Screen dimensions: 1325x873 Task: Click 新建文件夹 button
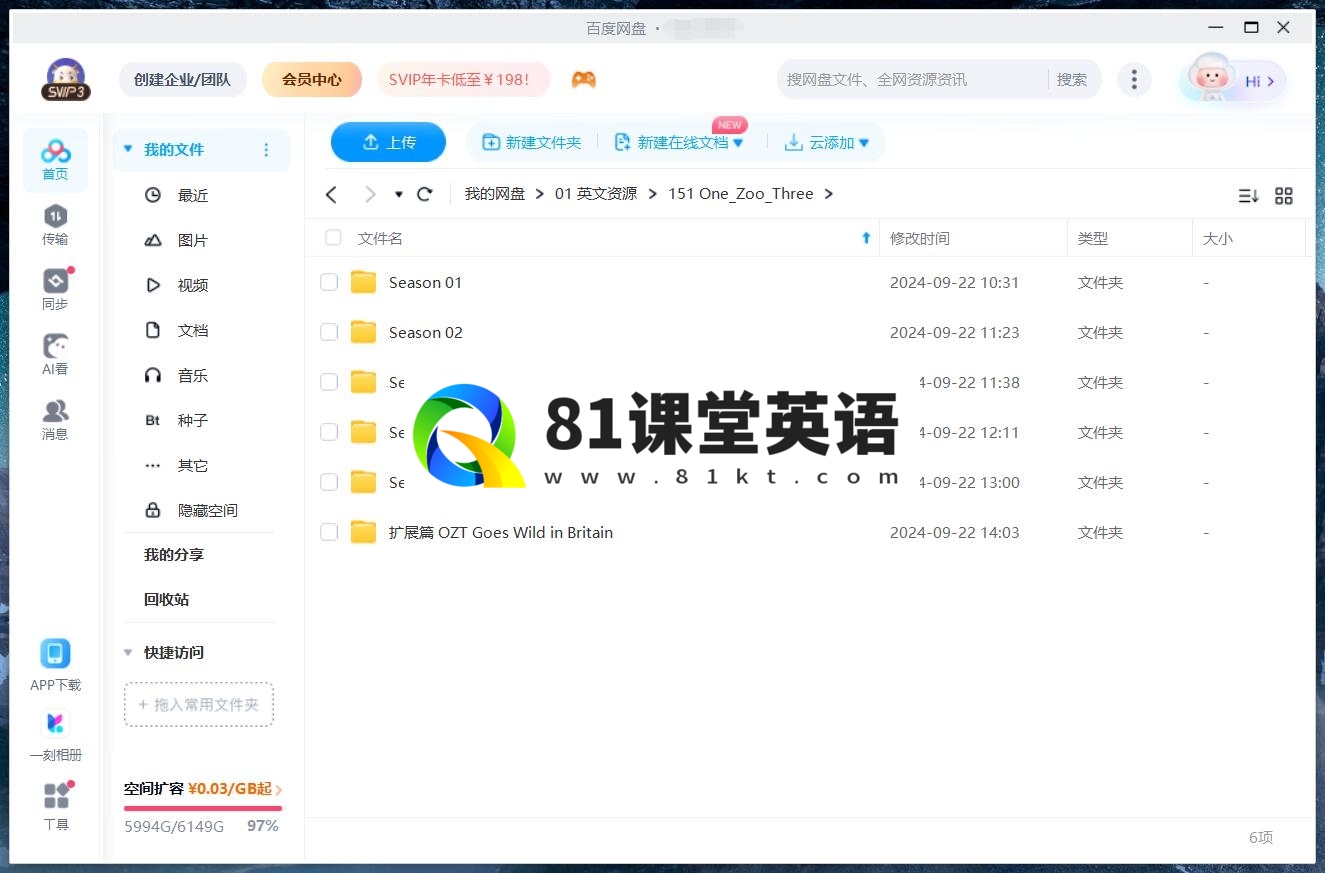coord(531,143)
